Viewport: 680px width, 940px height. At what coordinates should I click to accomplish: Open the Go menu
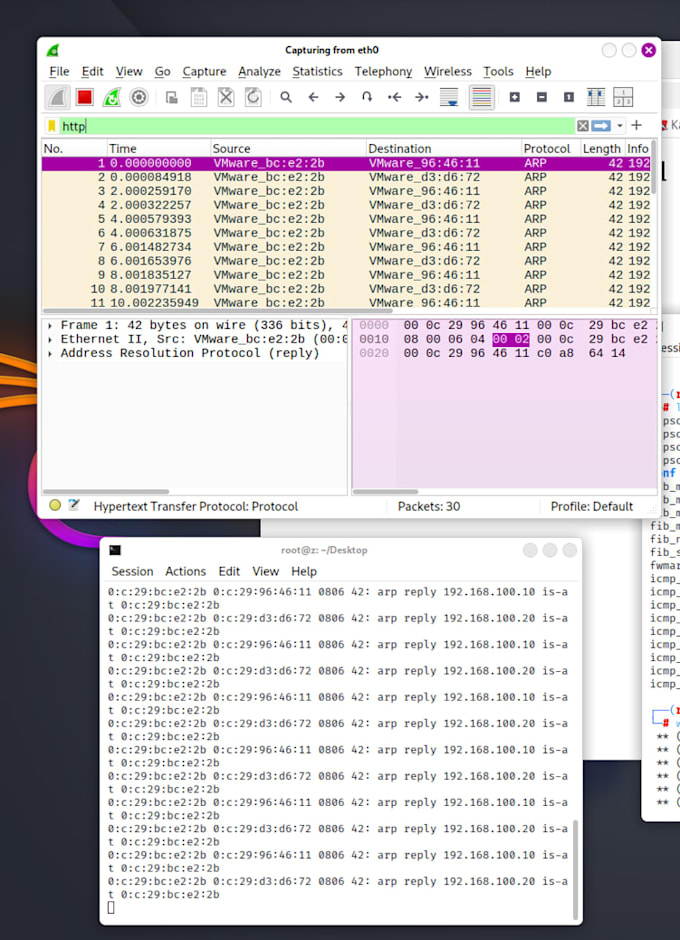pyautogui.click(x=163, y=71)
